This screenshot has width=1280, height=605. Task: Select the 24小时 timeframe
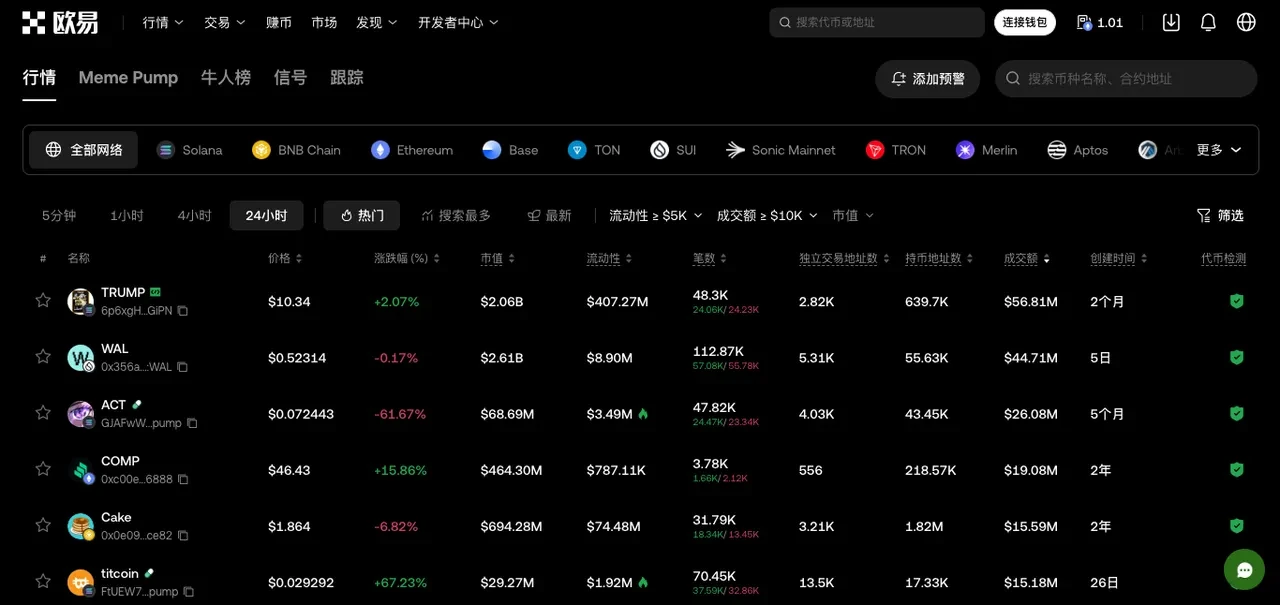(266, 215)
